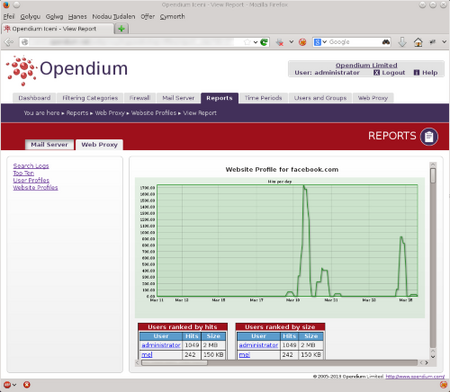Open Mail Server tab in top navigation
This screenshot has height=392, width=450.
178,98
